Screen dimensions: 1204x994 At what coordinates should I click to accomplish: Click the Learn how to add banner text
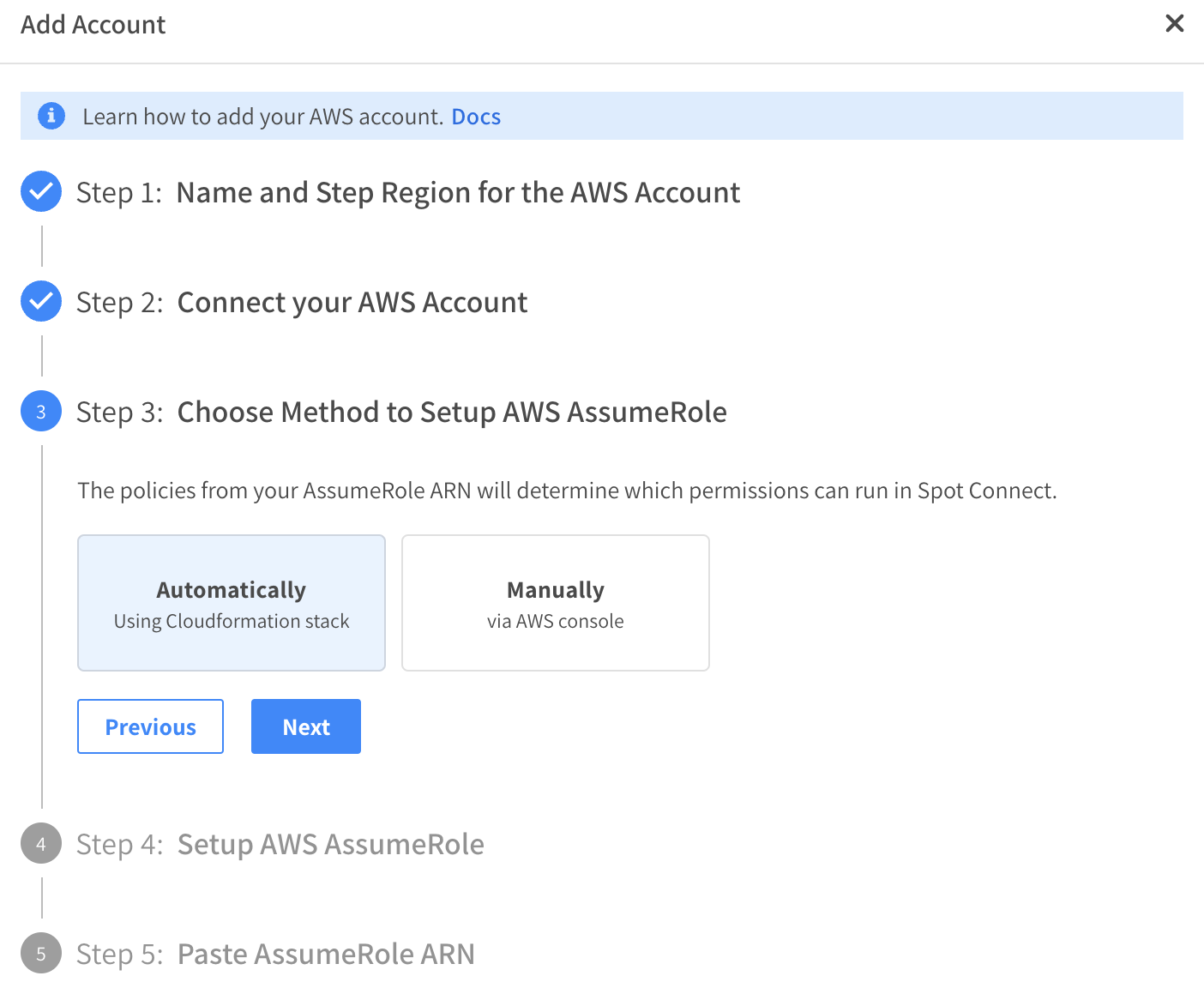[262, 117]
